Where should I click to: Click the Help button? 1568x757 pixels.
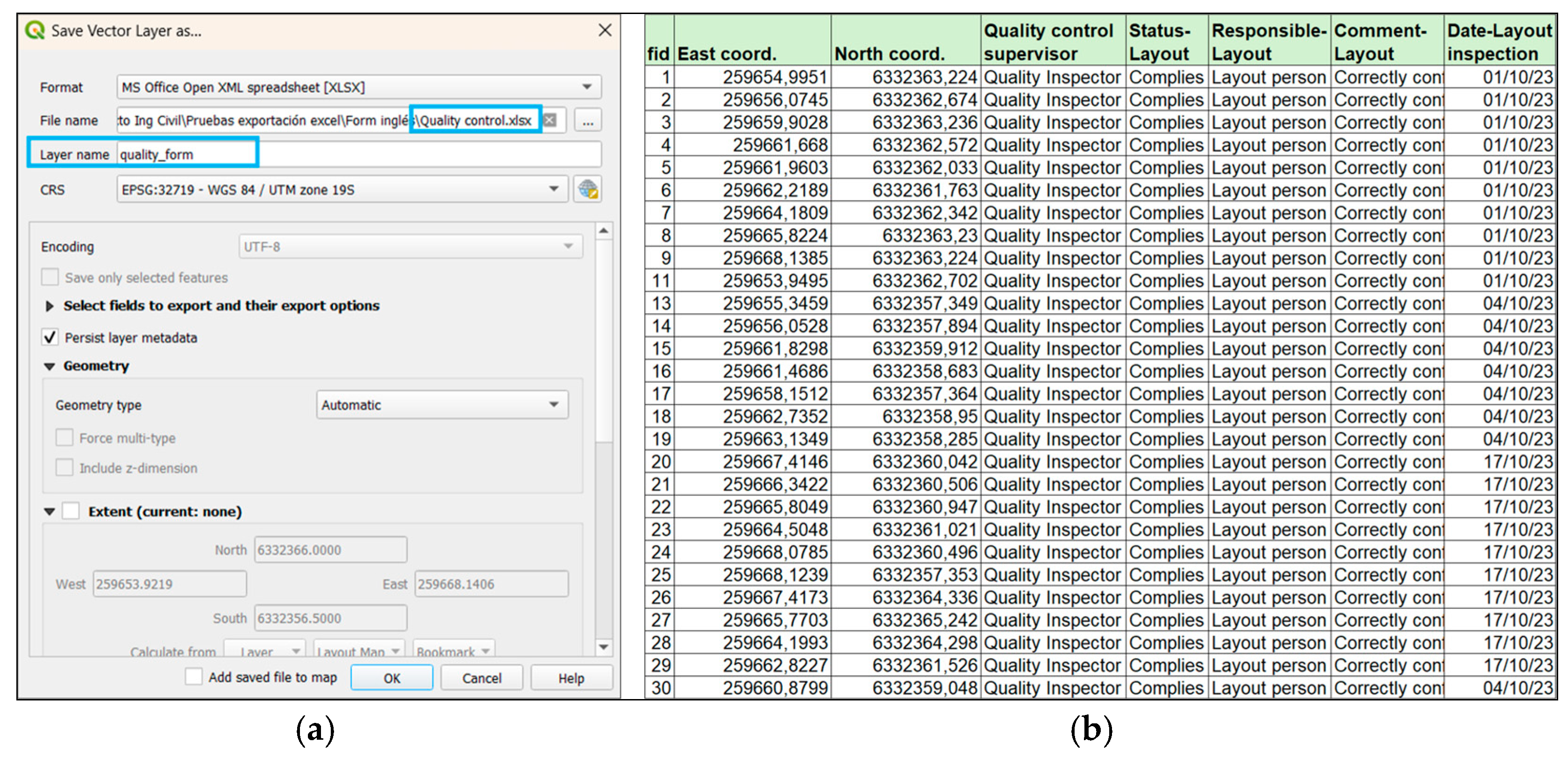click(x=570, y=678)
